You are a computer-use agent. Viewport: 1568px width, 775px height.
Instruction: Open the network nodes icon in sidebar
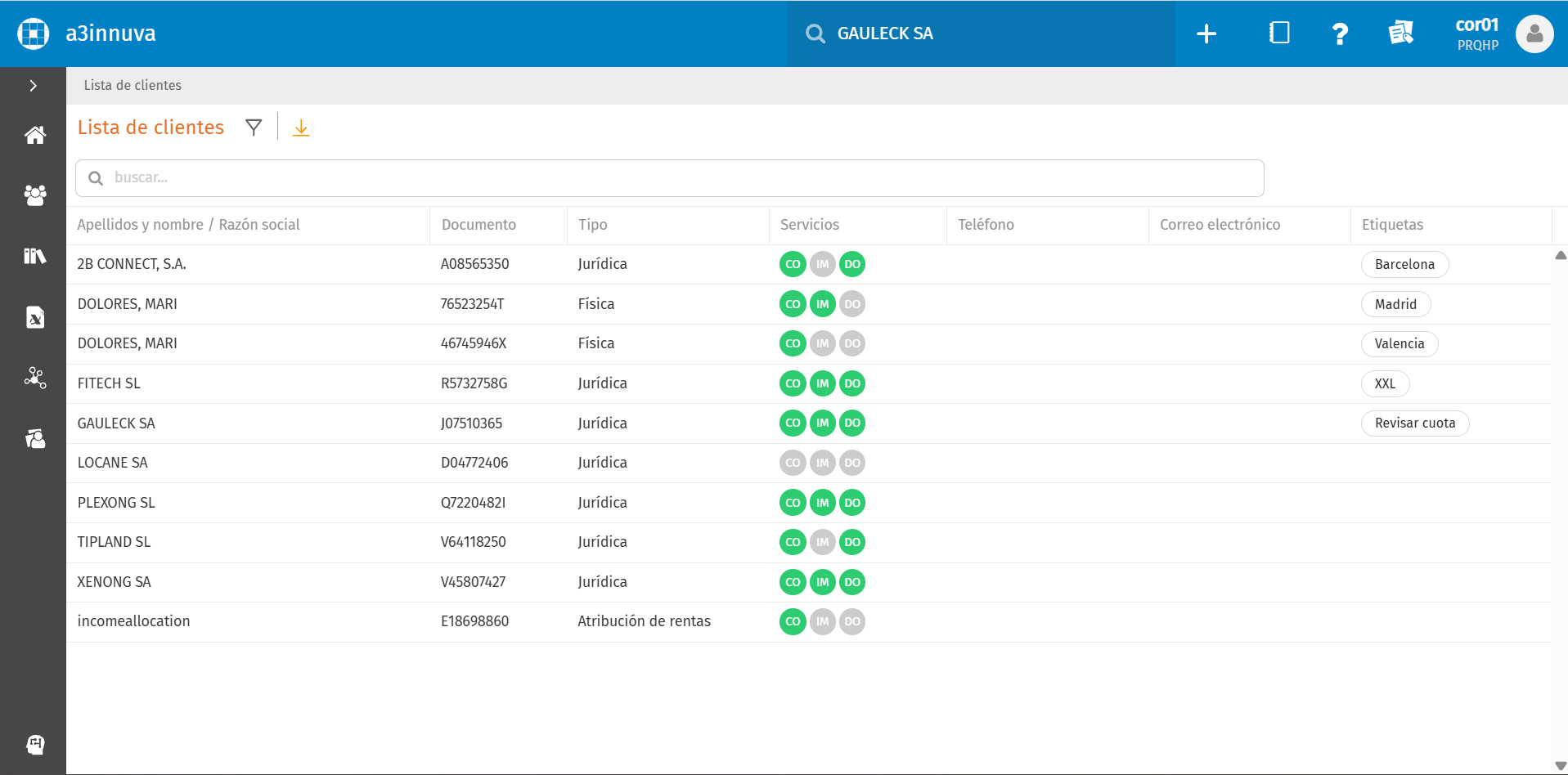pos(34,377)
